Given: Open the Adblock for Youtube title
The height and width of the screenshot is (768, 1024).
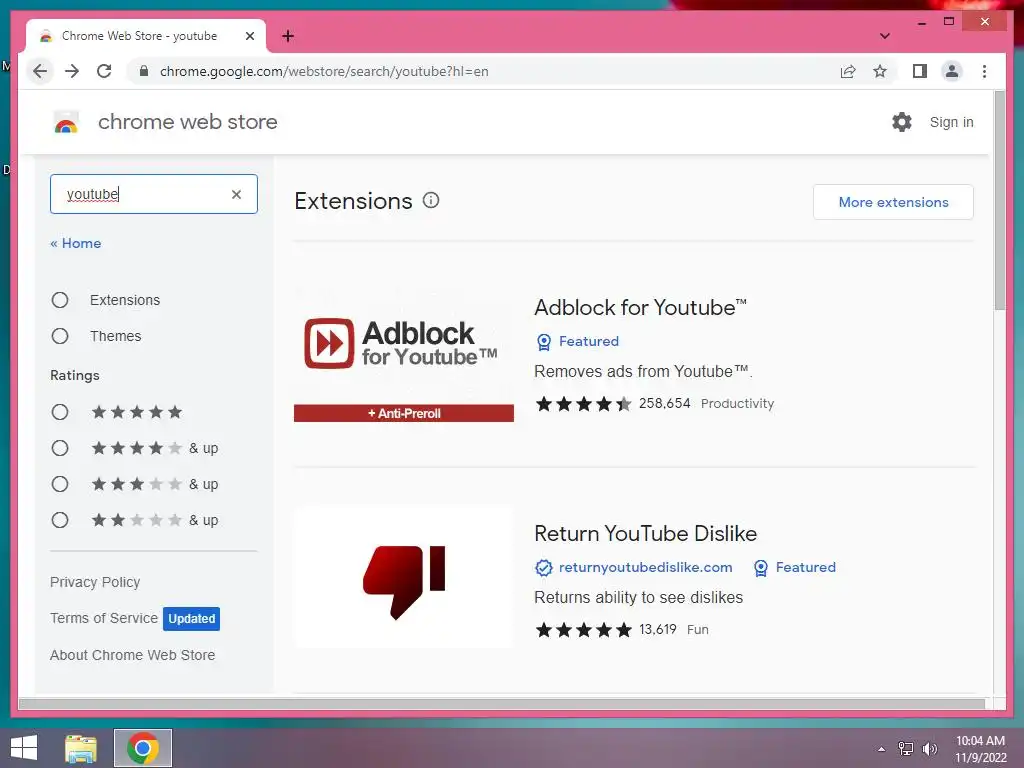Looking at the screenshot, I should click(x=640, y=307).
